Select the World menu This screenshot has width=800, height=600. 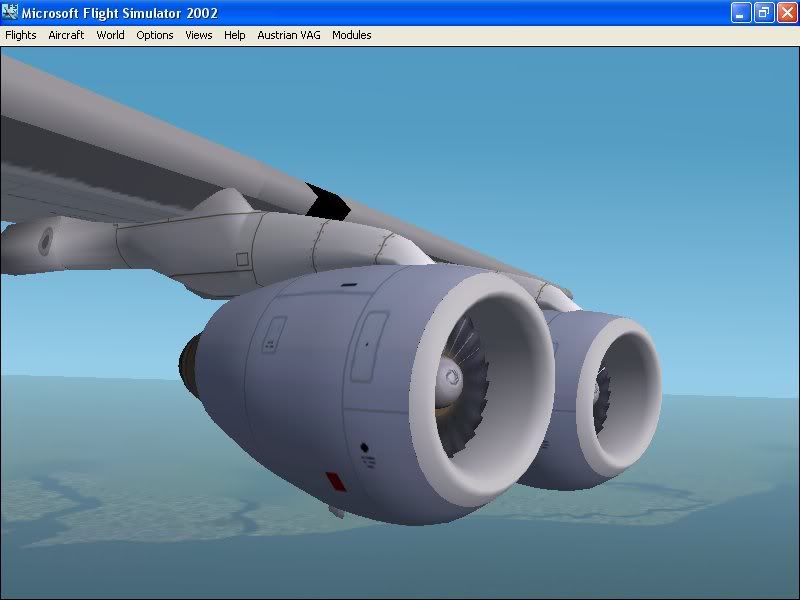(x=110, y=35)
